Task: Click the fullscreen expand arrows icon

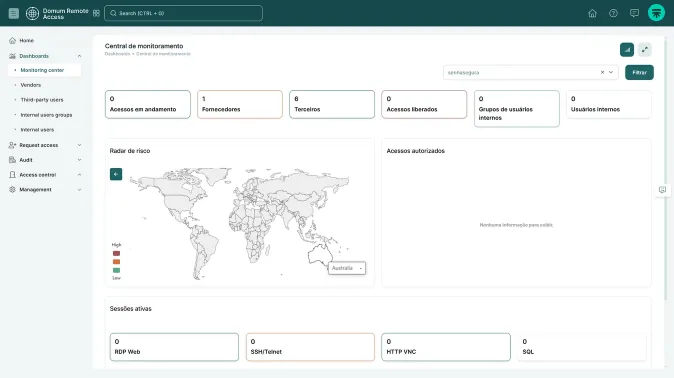Action: (645, 49)
